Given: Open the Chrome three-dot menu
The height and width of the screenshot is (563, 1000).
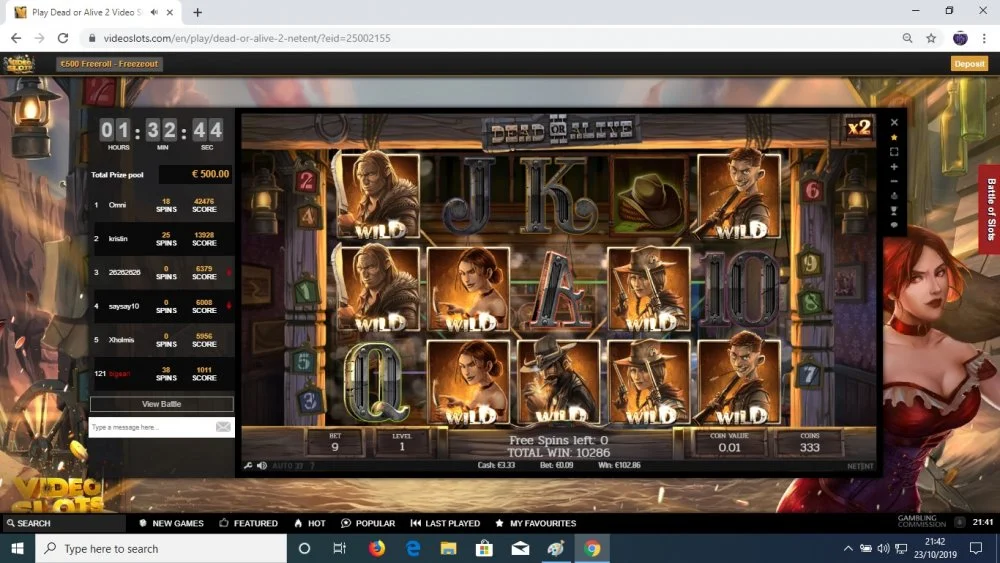Looking at the screenshot, I should coord(984,38).
